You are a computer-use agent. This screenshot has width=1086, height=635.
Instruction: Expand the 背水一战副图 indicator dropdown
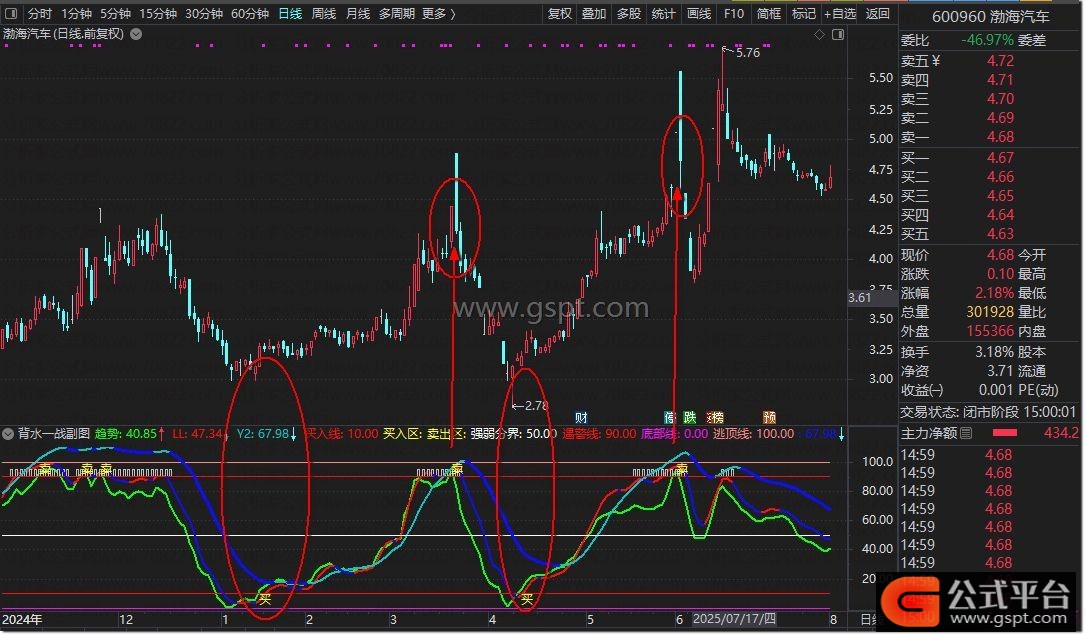tap(8, 434)
